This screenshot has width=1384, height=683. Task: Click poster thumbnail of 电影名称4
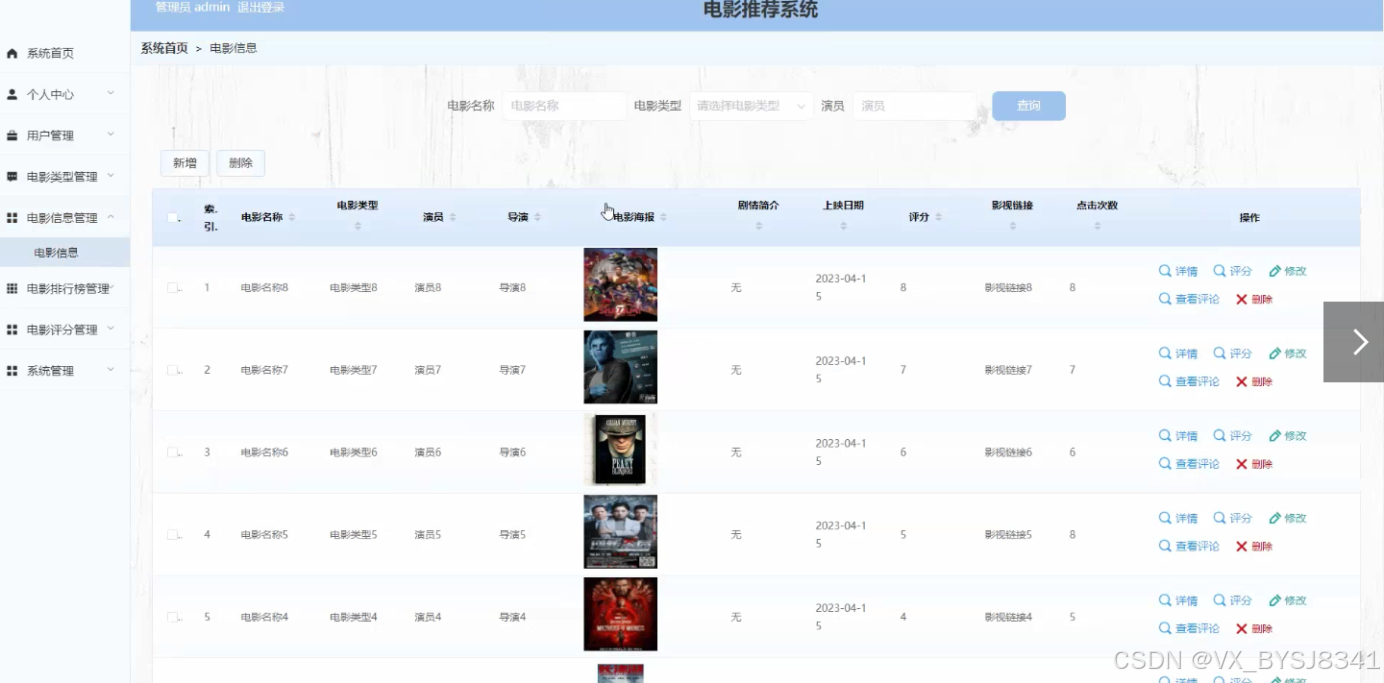coord(620,614)
